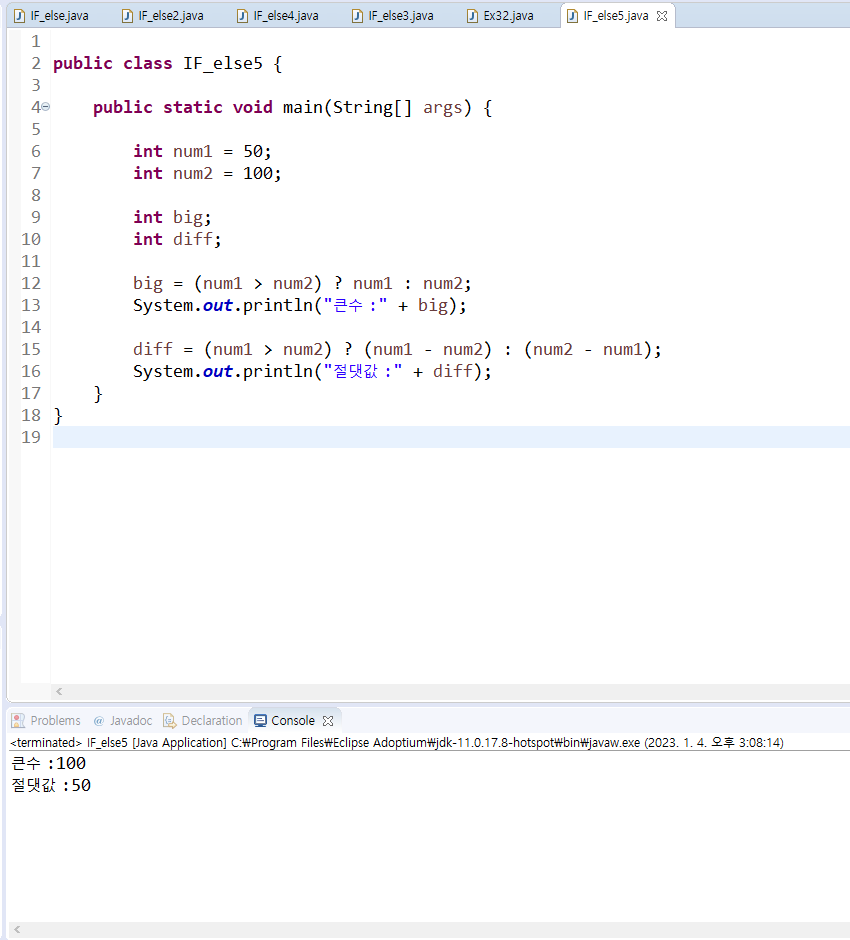
Task: Switch to the IF_else4.java tab
Action: 278,16
